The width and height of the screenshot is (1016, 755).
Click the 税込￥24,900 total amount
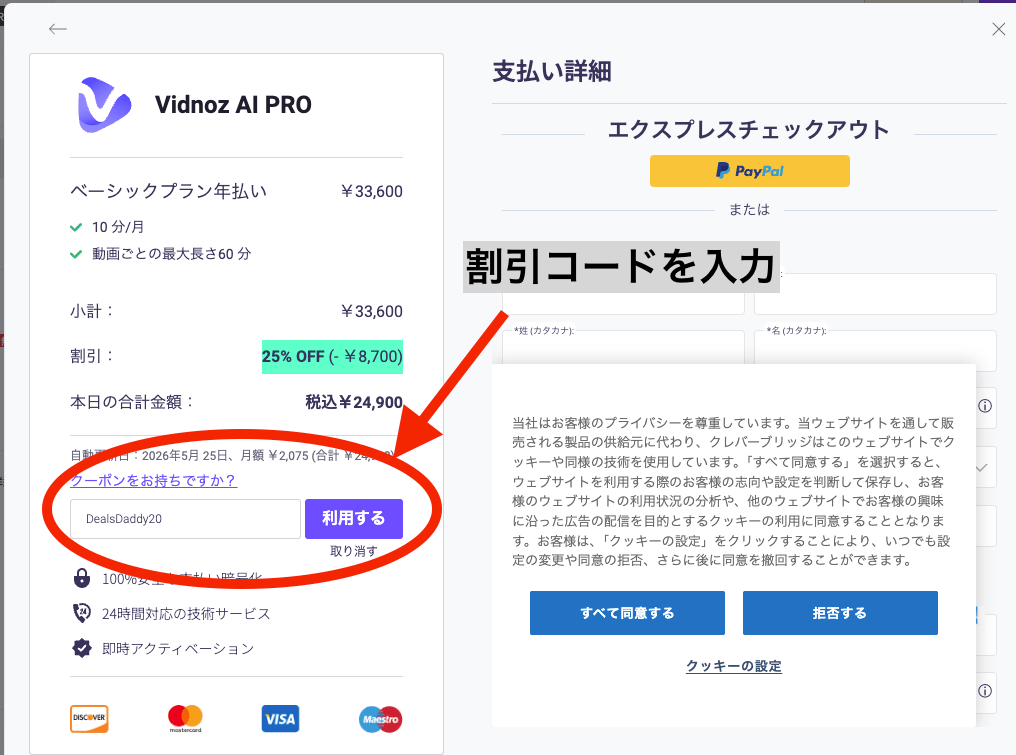coord(354,402)
